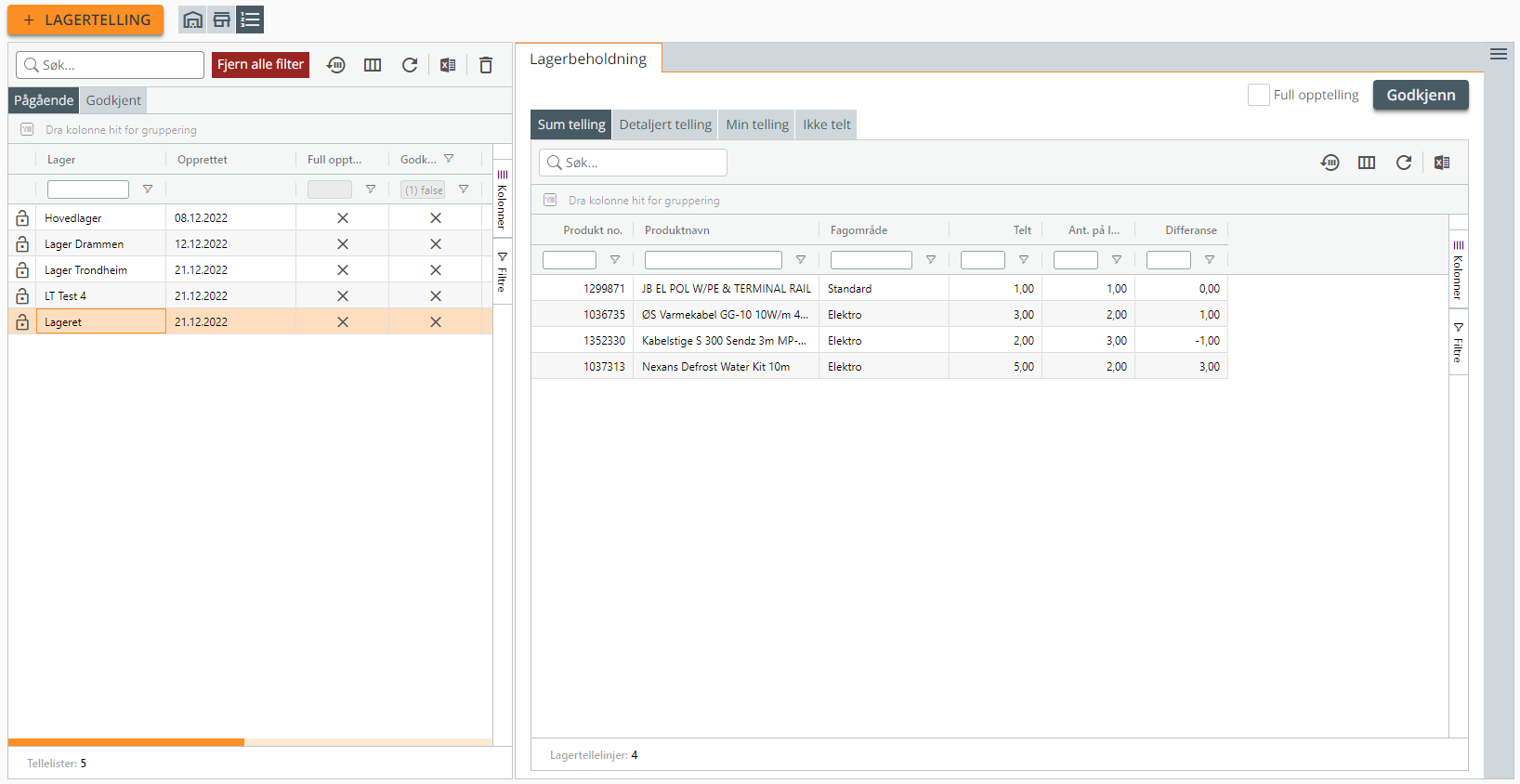Select row Nexans Defrost Water Kit 10m

(x=880, y=366)
